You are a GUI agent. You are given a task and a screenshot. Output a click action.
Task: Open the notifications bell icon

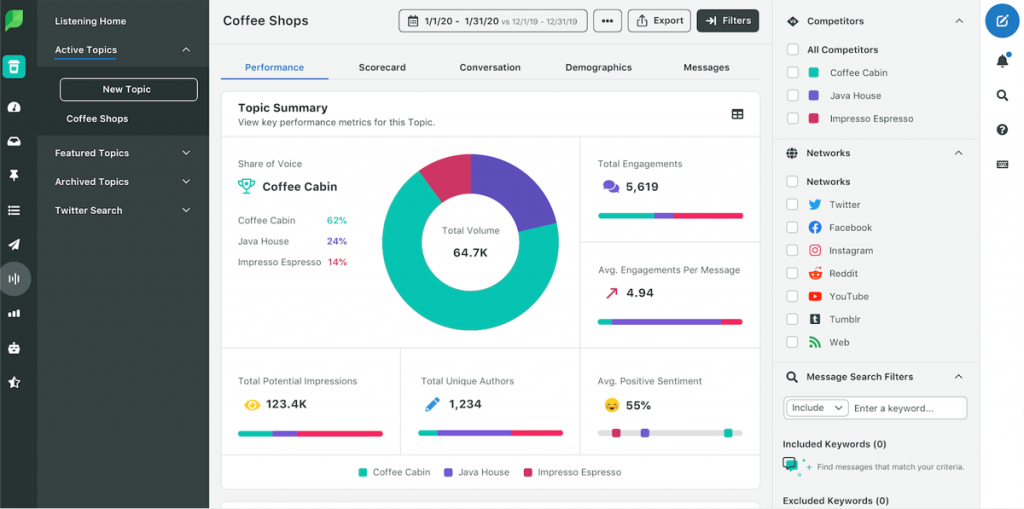pyautogui.click(x=1002, y=61)
